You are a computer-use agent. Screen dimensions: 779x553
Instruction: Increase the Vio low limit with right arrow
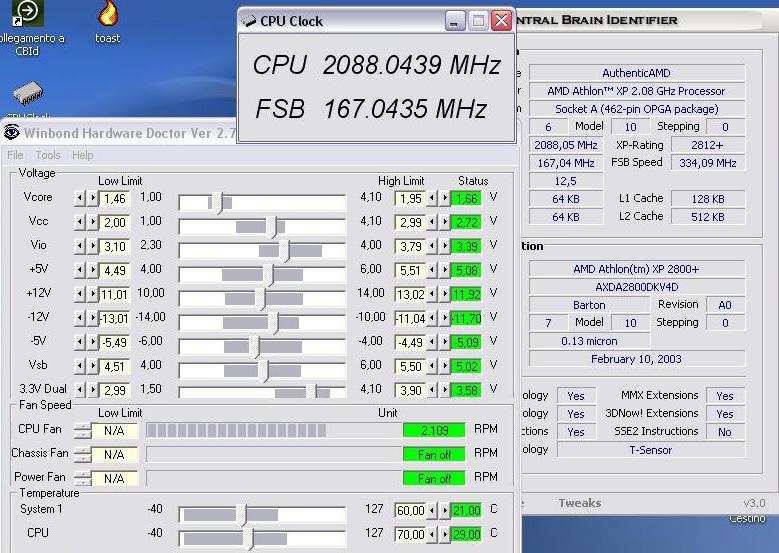[x=92, y=246]
